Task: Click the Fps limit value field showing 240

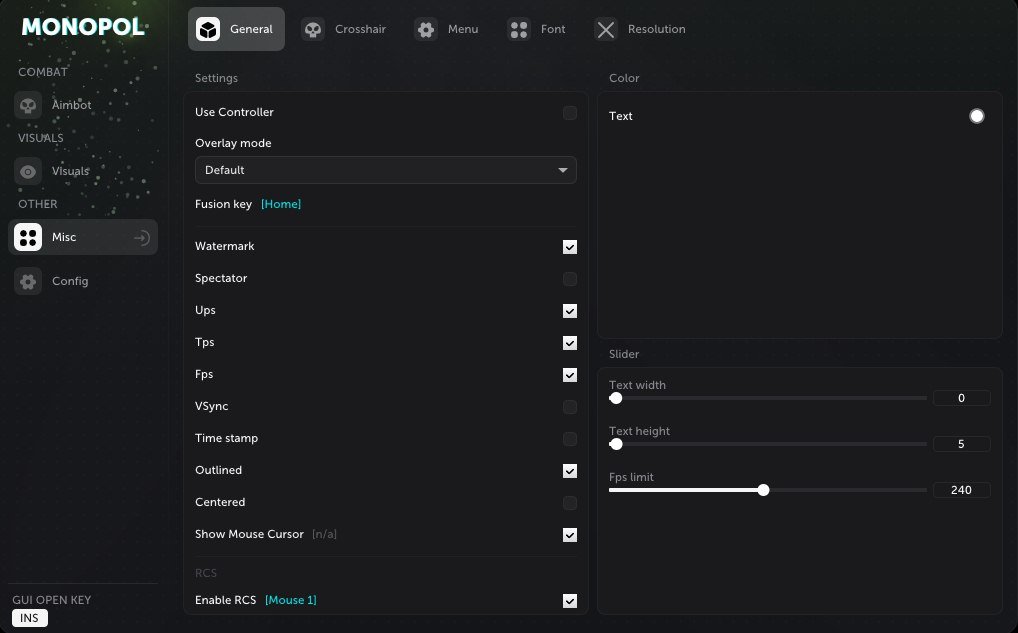Action: pyautogui.click(x=962, y=490)
